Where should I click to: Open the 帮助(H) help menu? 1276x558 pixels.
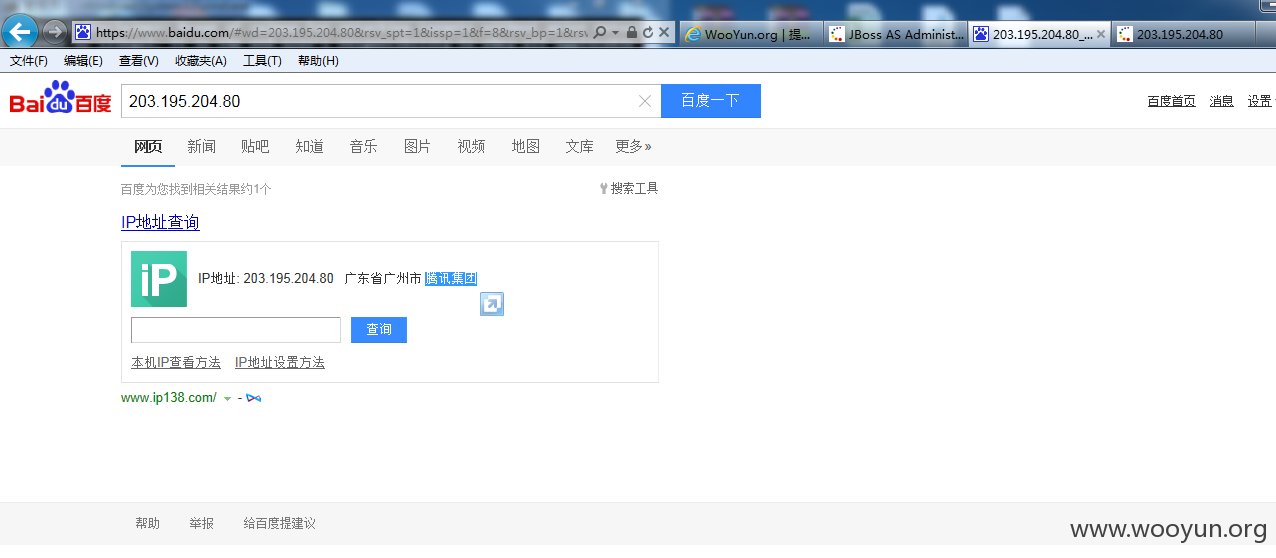[318, 61]
